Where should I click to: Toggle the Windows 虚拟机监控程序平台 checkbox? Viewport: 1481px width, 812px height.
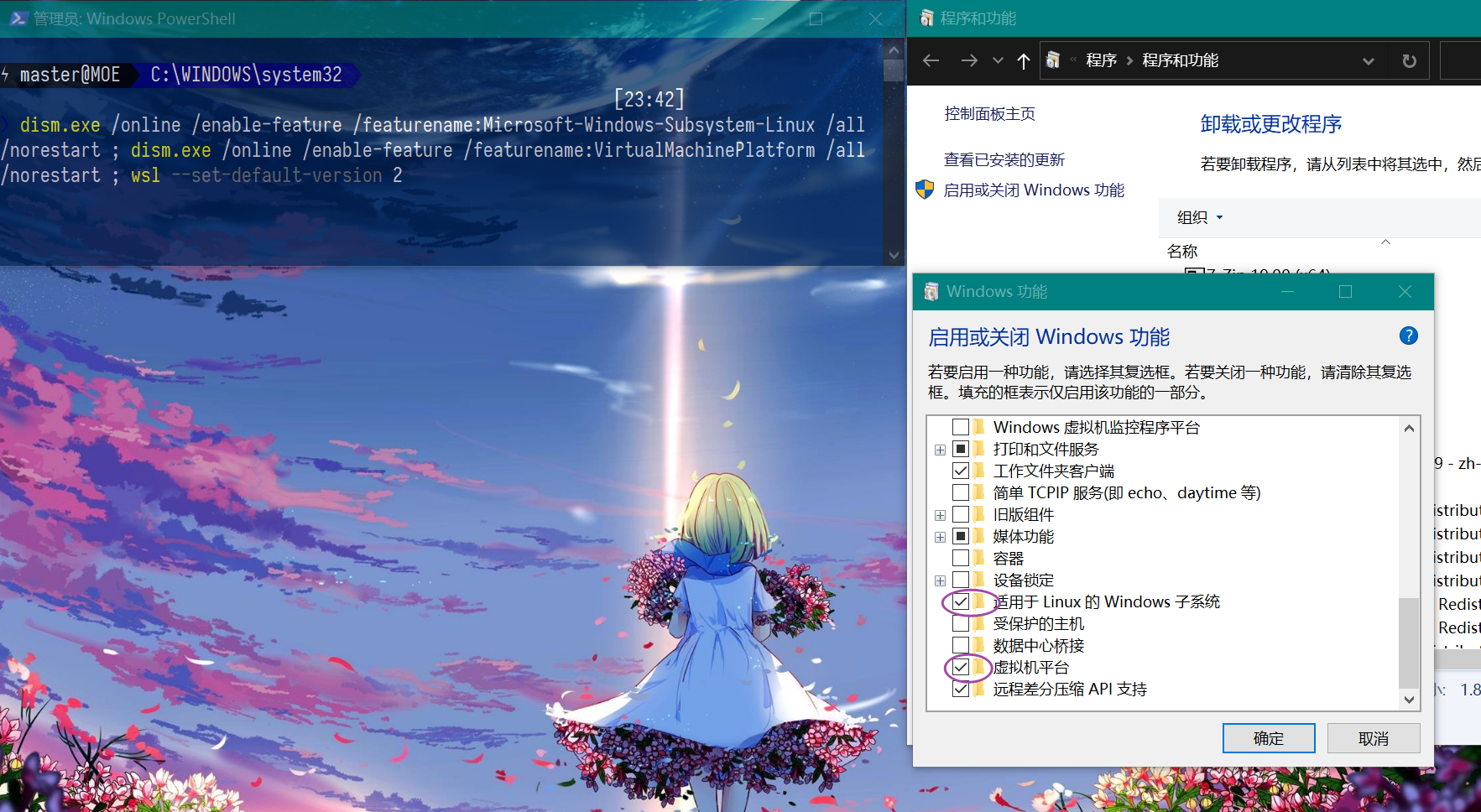961,427
